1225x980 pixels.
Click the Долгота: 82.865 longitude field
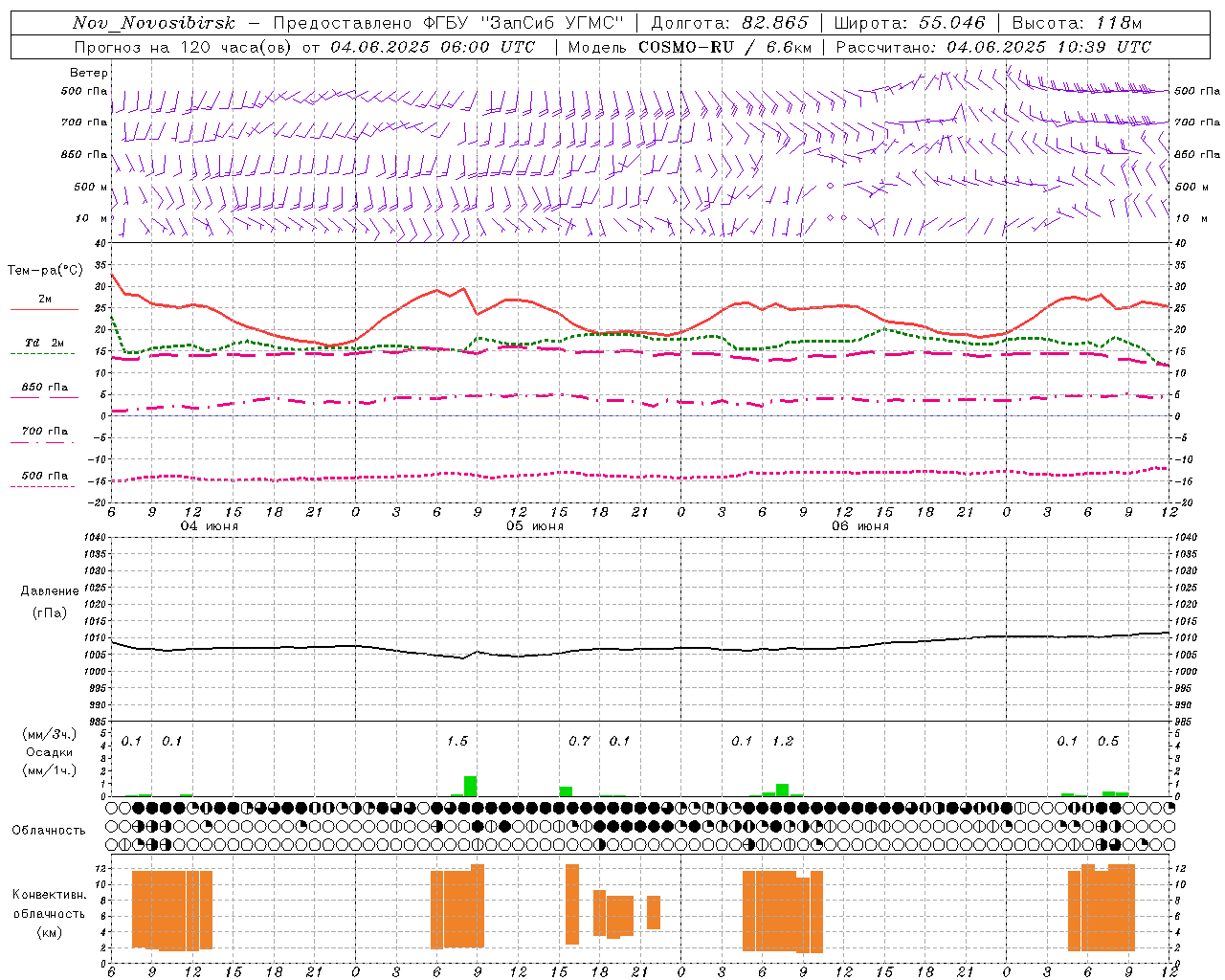[729, 23]
